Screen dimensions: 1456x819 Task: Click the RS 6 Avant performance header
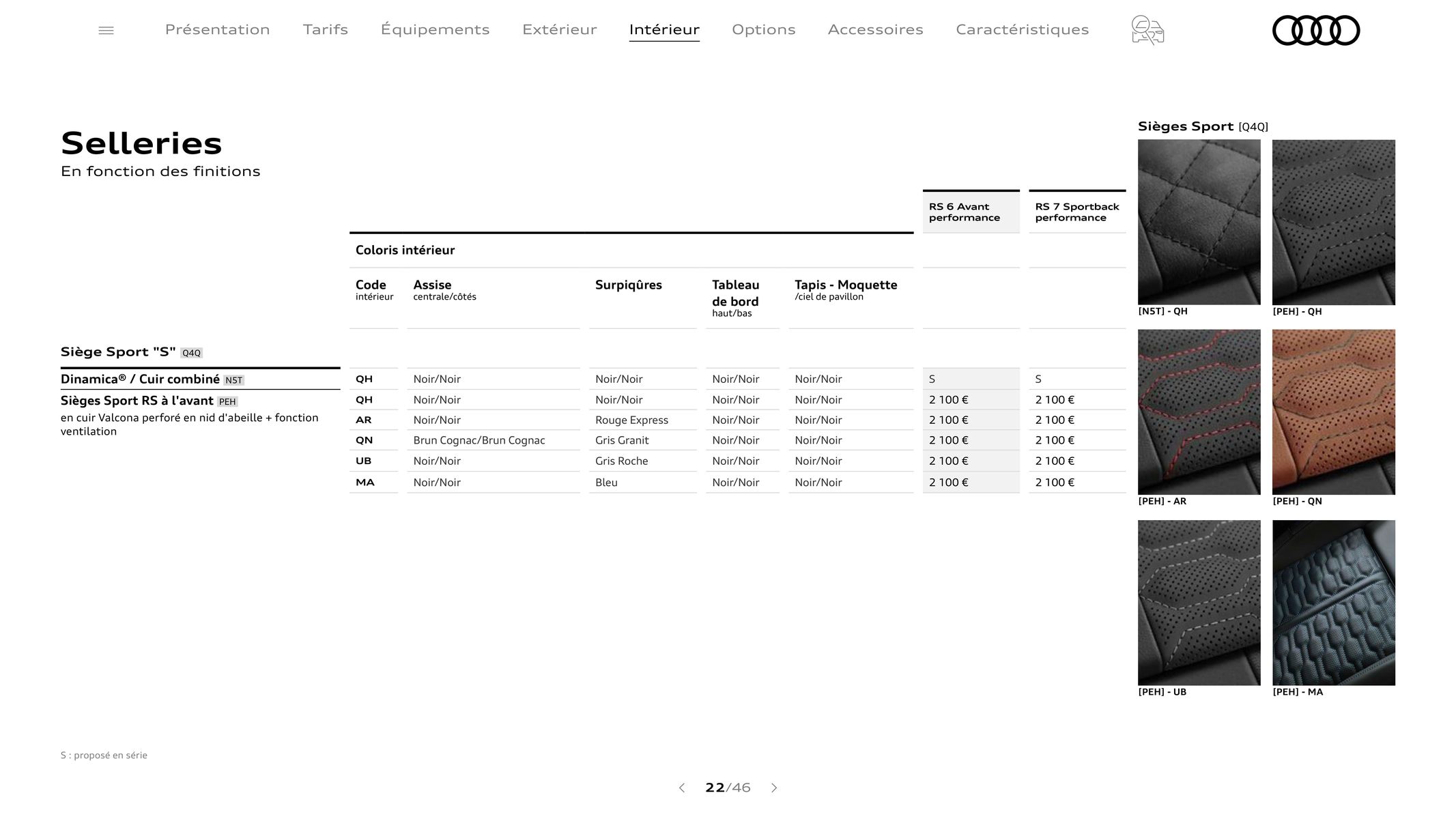(971, 212)
